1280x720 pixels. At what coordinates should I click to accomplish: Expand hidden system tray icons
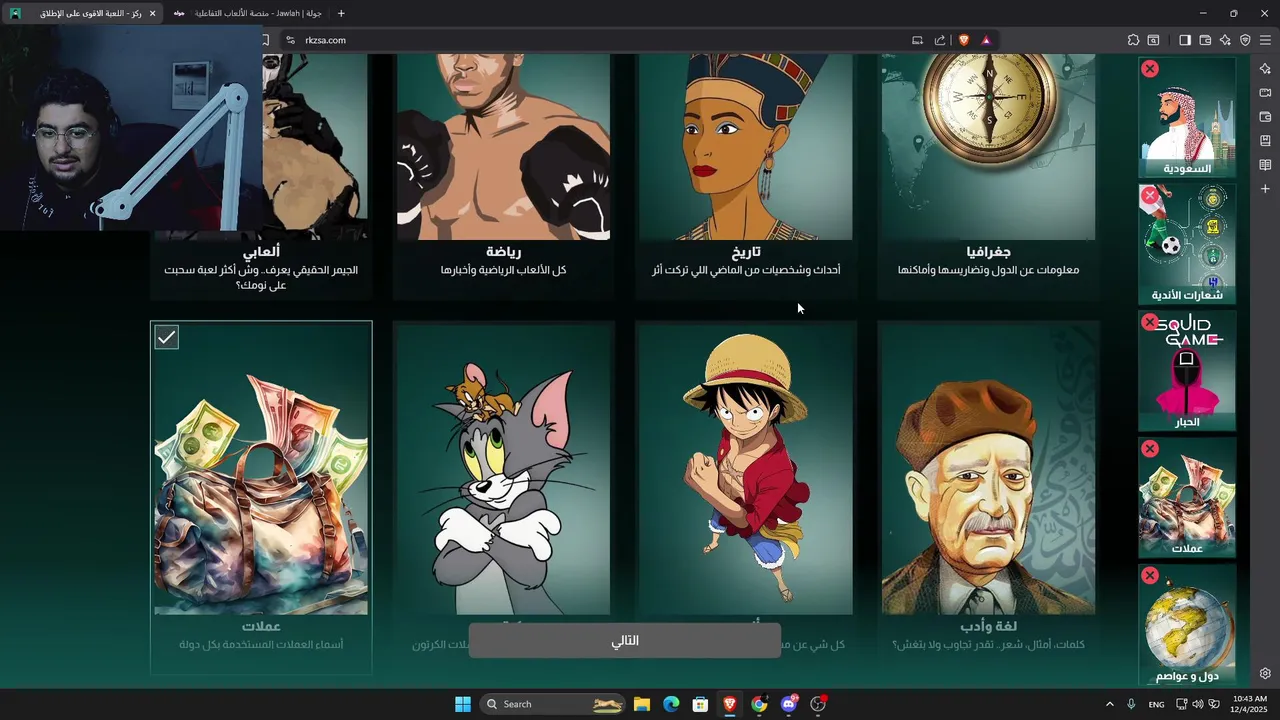1109,704
